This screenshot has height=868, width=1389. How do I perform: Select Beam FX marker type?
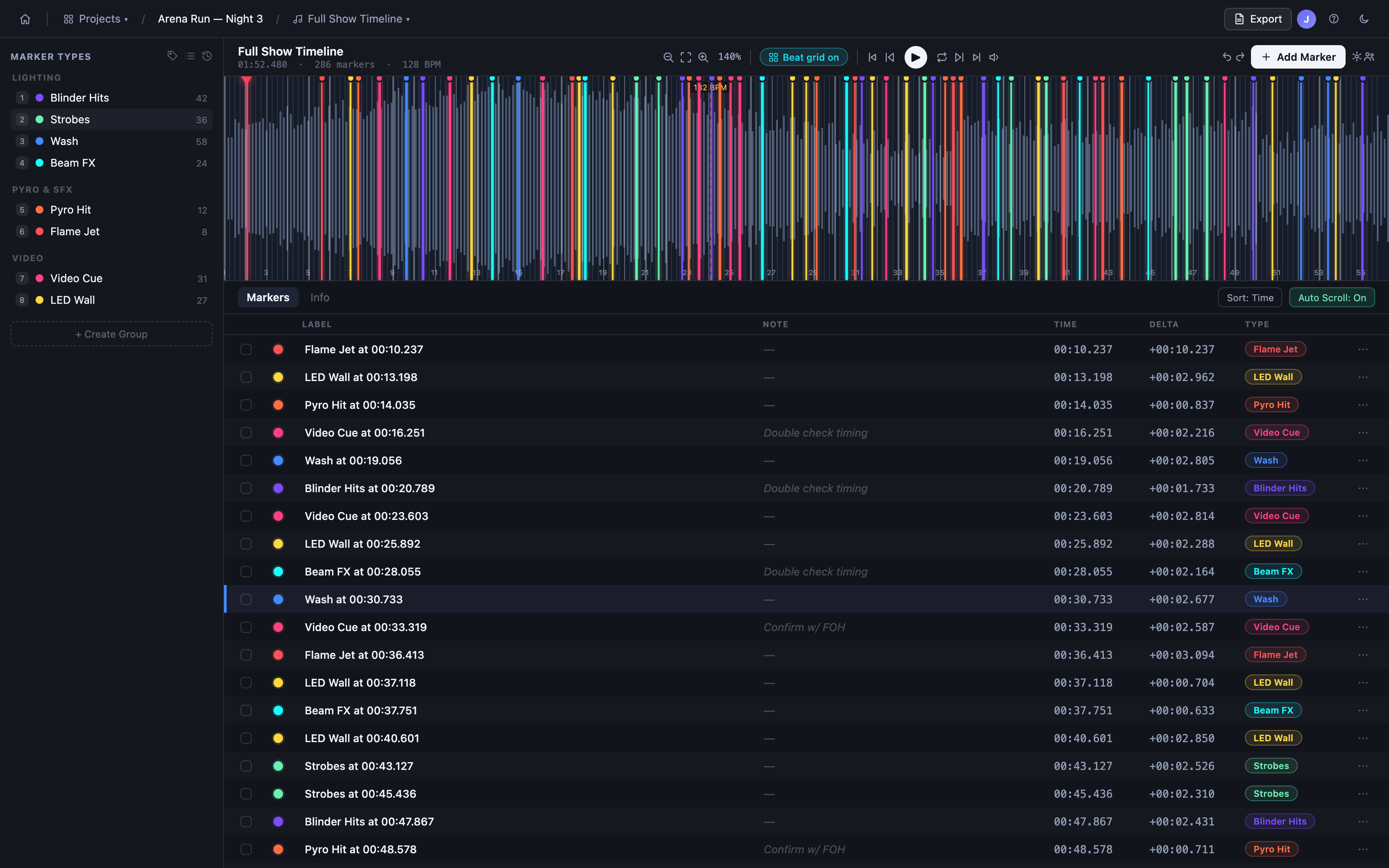coord(112,163)
